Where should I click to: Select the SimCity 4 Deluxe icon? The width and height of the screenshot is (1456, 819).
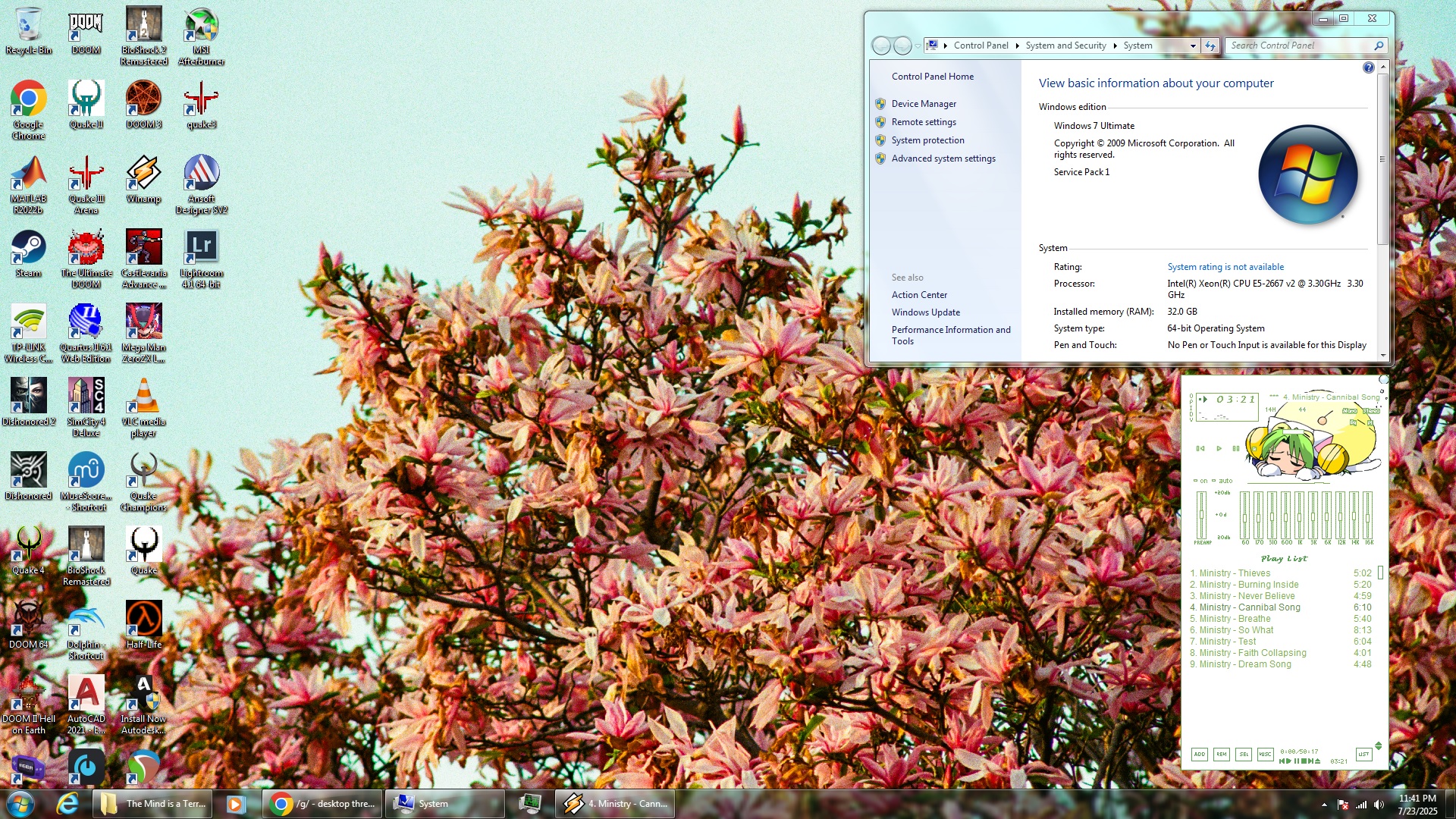[86, 407]
